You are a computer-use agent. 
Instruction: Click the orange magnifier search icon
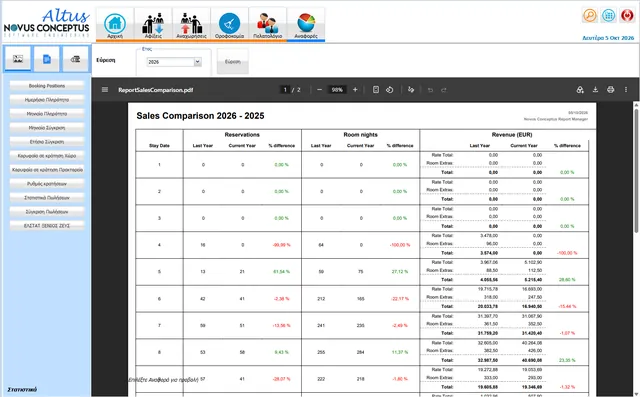[x=589, y=16]
